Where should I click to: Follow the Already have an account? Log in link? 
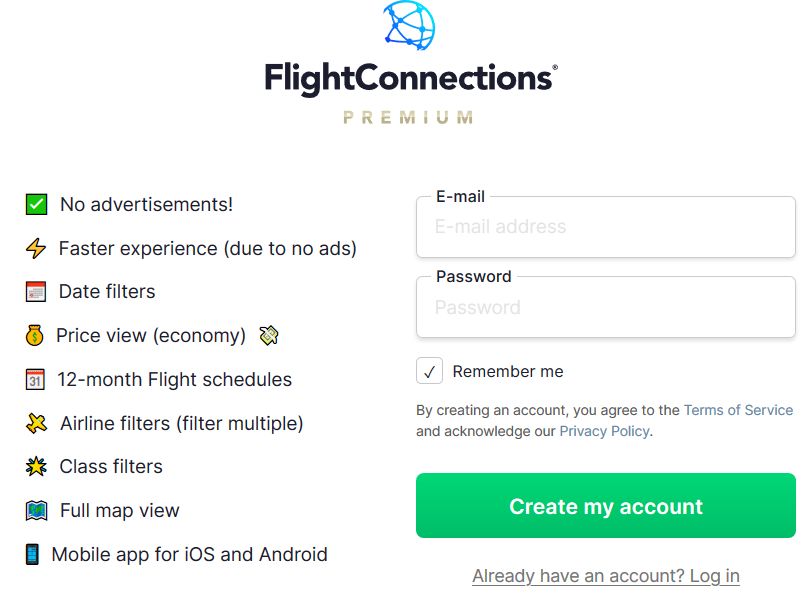606,575
